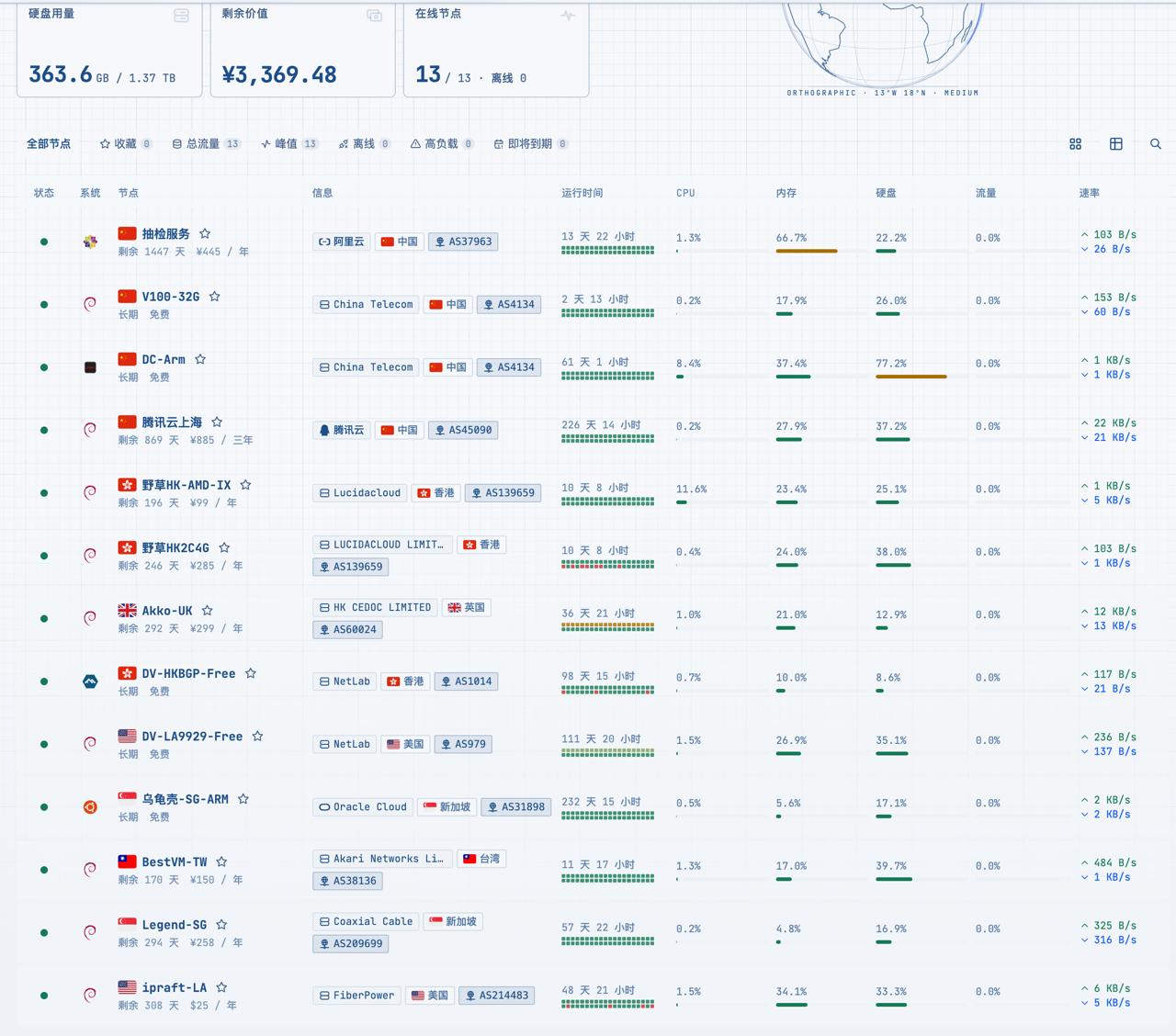Show nodes under 即将到期
Screen dimensions: 1176x1036
[531, 144]
